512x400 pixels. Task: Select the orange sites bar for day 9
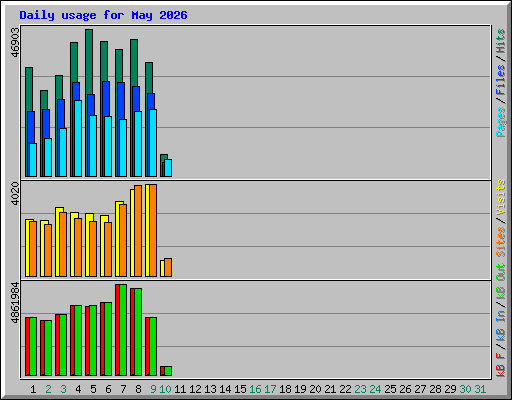pyautogui.click(x=153, y=230)
